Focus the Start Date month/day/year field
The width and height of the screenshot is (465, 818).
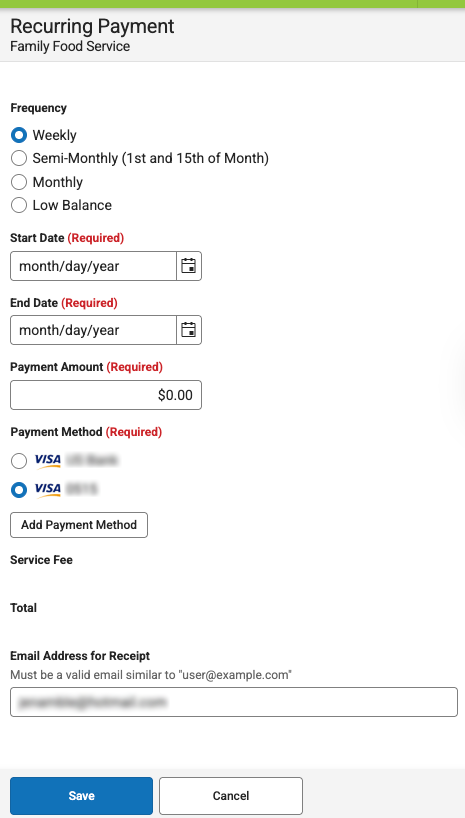93,266
